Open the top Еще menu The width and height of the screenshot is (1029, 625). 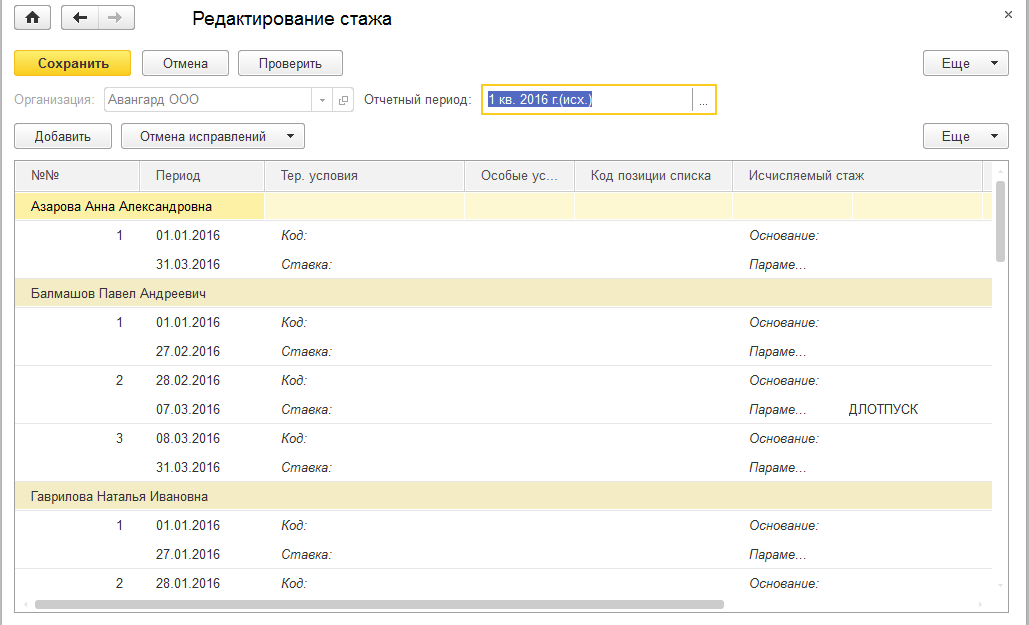pyautogui.click(x=965, y=63)
